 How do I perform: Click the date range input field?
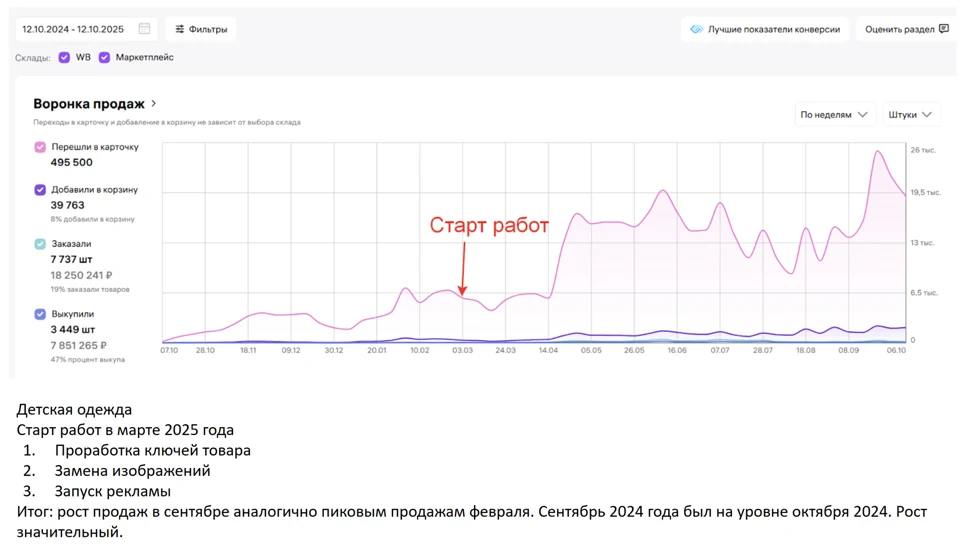pos(86,29)
